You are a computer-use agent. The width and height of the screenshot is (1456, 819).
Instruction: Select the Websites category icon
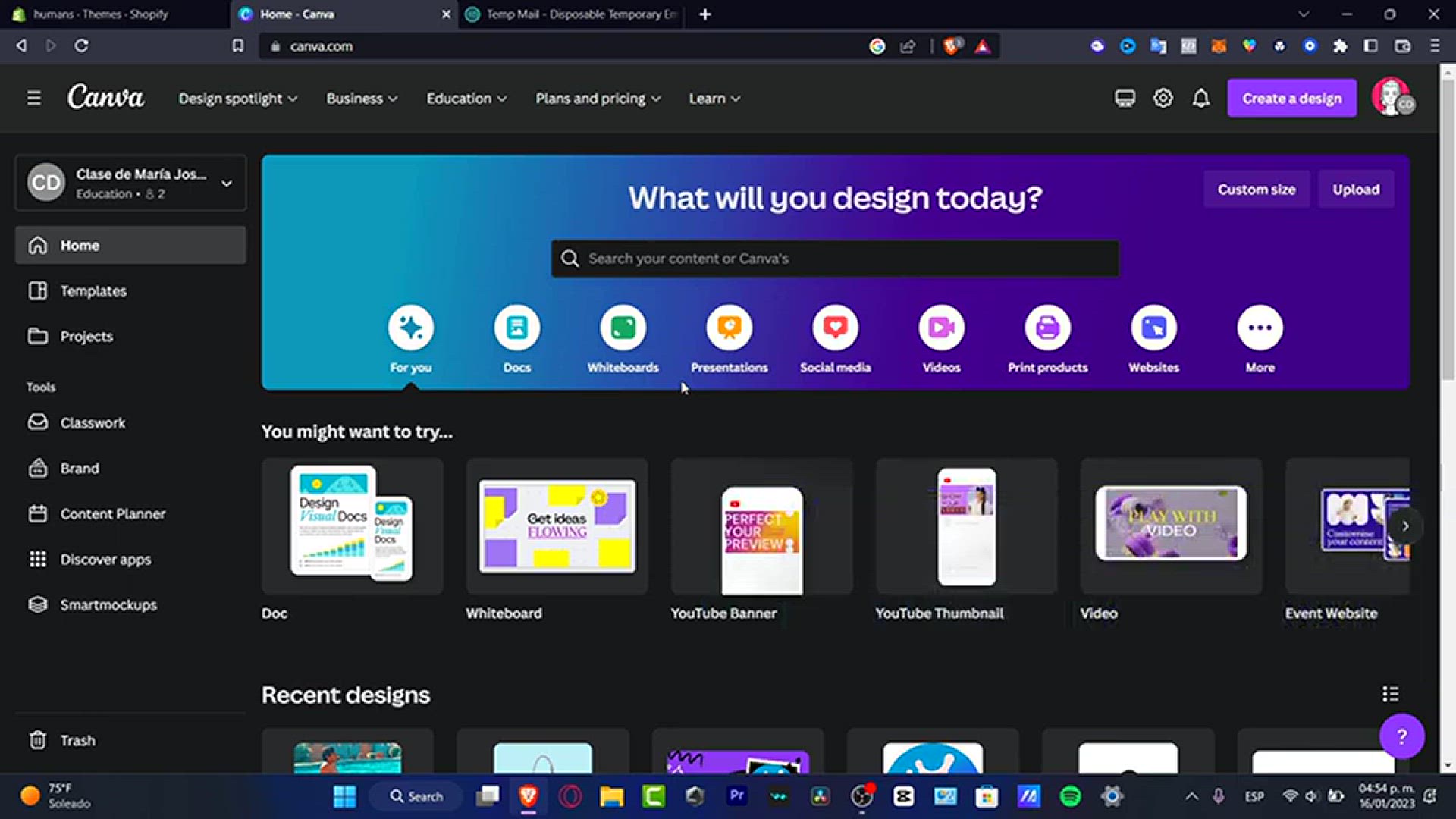click(1154, 328)
